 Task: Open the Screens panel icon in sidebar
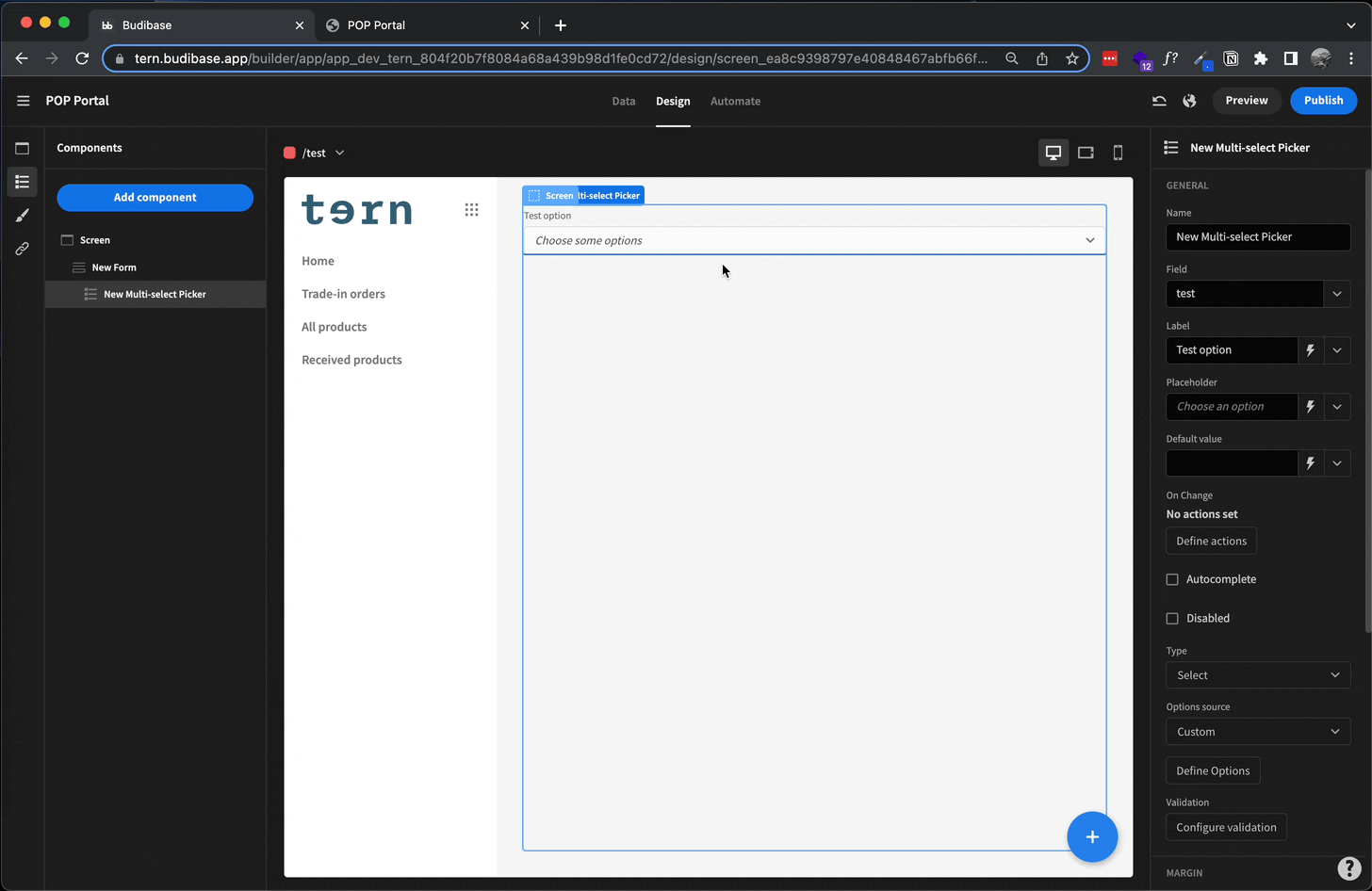point(23,148)
